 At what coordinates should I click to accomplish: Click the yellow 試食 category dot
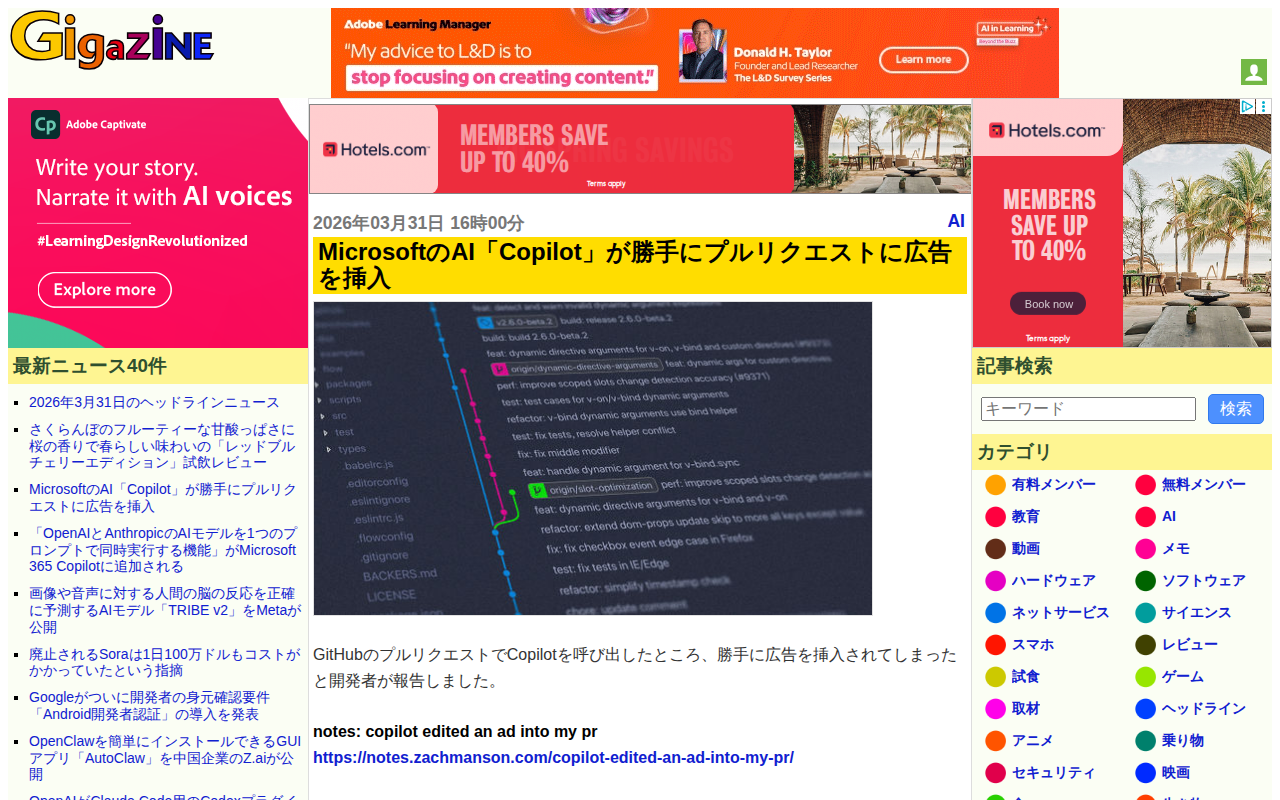click(995, 677)
